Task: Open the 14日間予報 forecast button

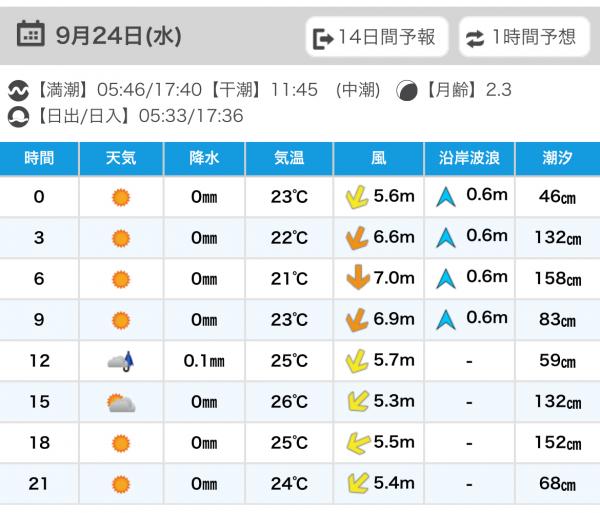Action: [375, 38]
